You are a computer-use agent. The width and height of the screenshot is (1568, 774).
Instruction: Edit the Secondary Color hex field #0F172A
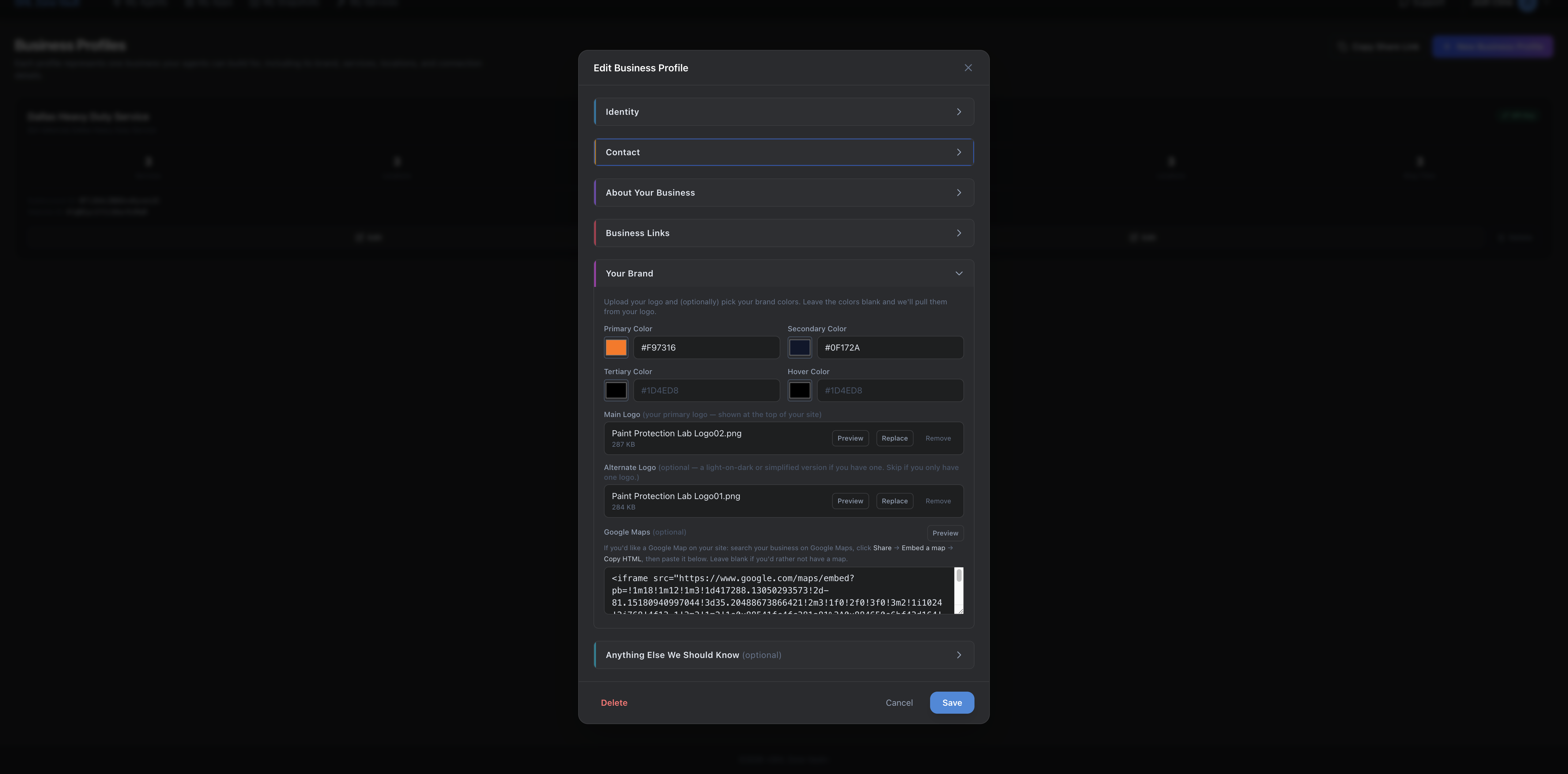coord(890,348)
